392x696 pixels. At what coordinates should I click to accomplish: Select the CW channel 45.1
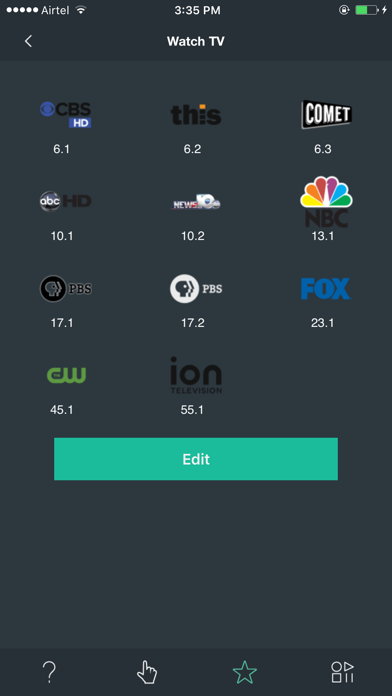click(66, 375)
